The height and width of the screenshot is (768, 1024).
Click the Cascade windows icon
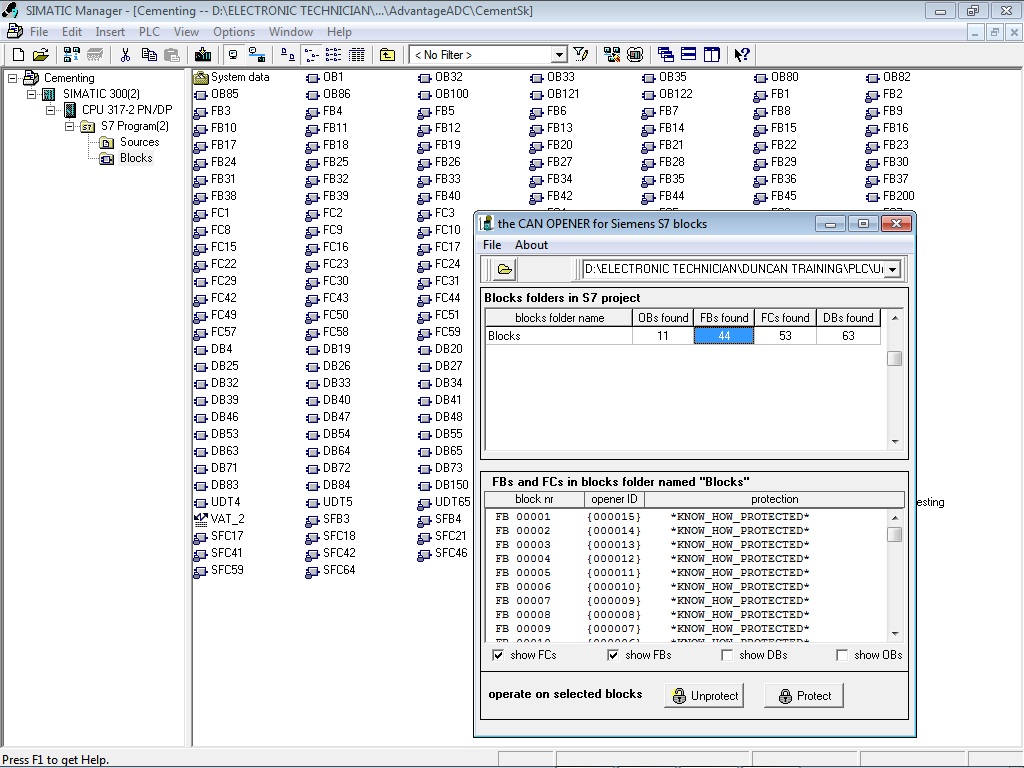[x=665, y=55]
